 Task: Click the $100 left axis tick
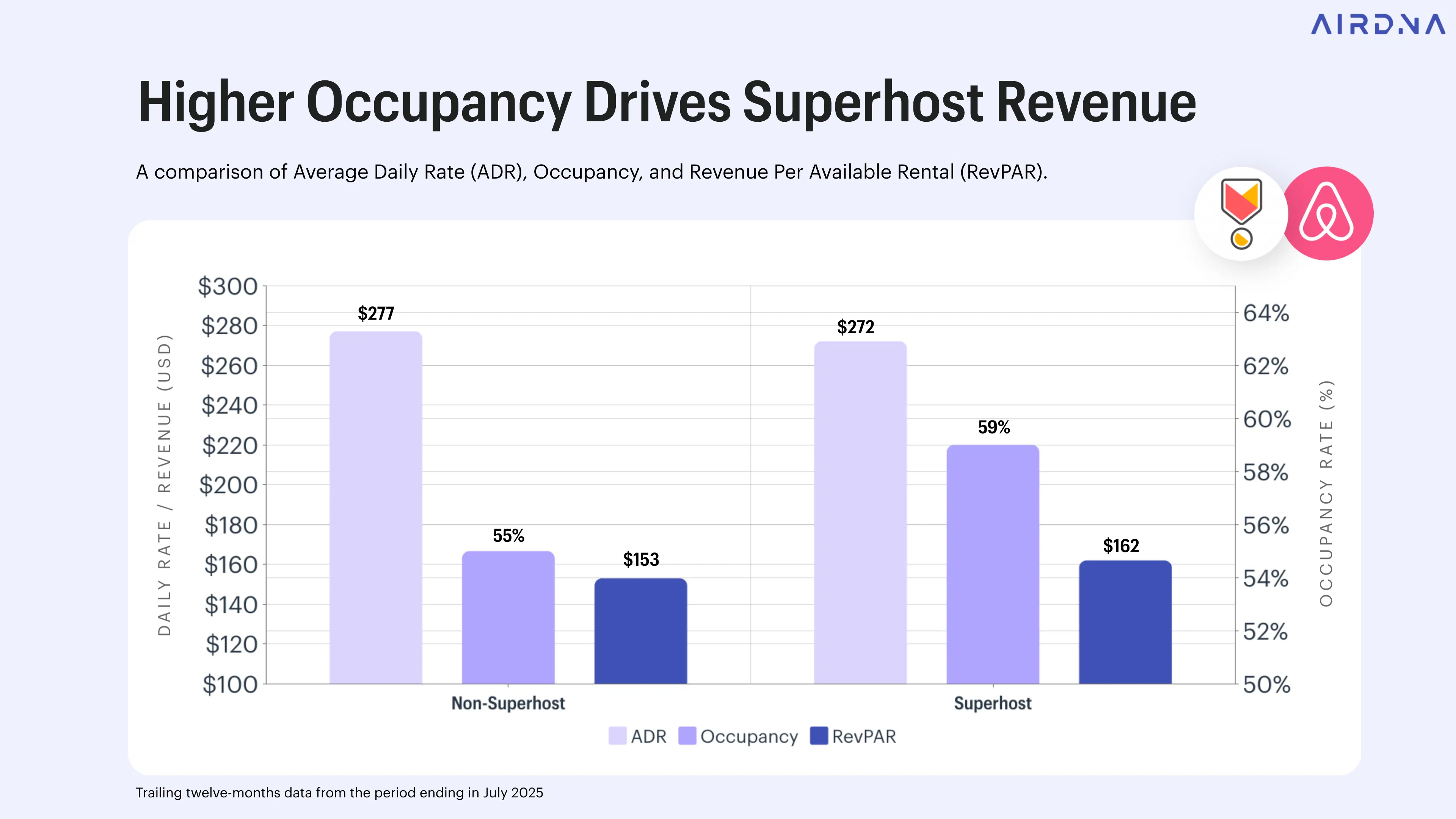pyautogui.click(x=230, y=684)
